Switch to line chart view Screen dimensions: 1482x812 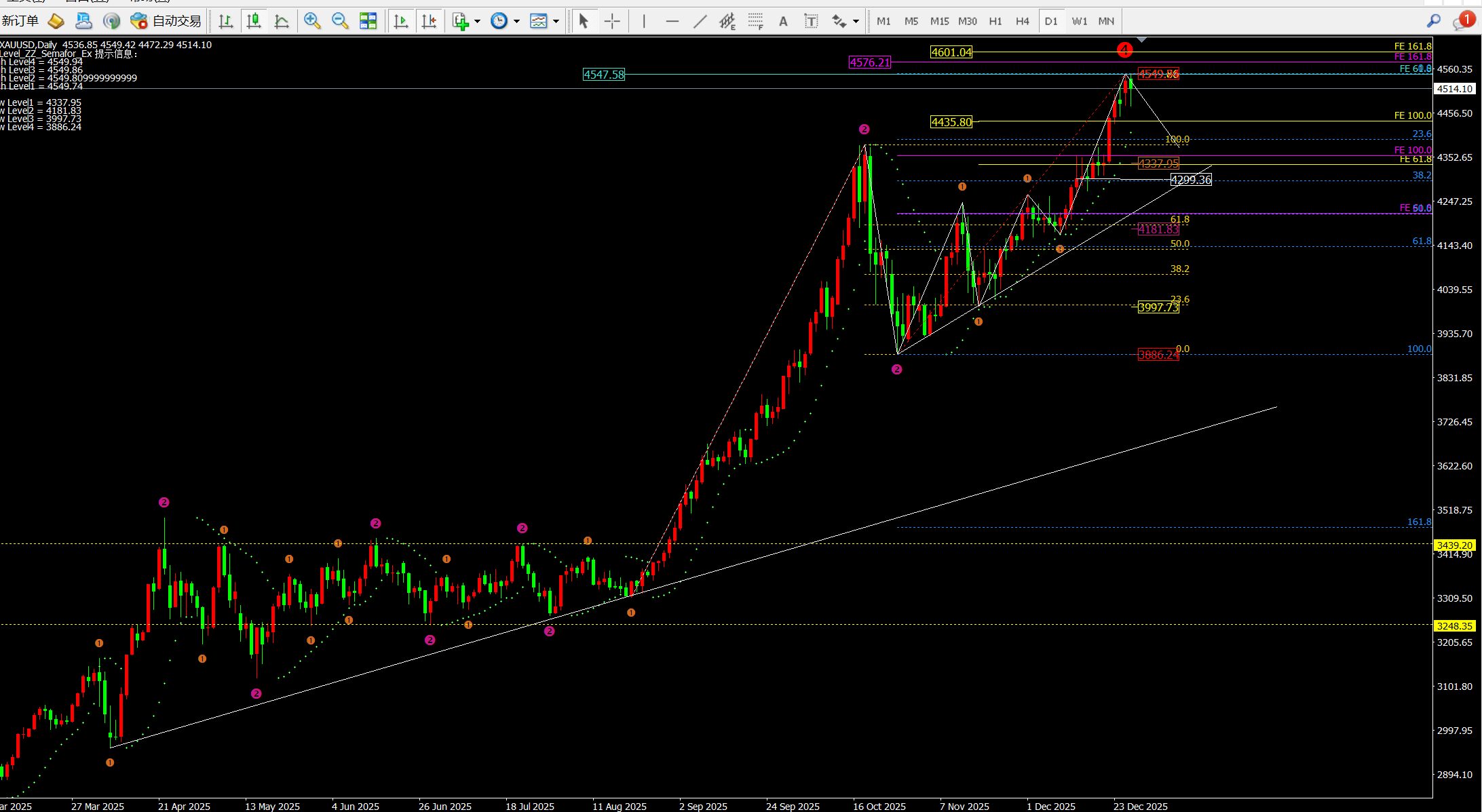click(x=282, y=21)
